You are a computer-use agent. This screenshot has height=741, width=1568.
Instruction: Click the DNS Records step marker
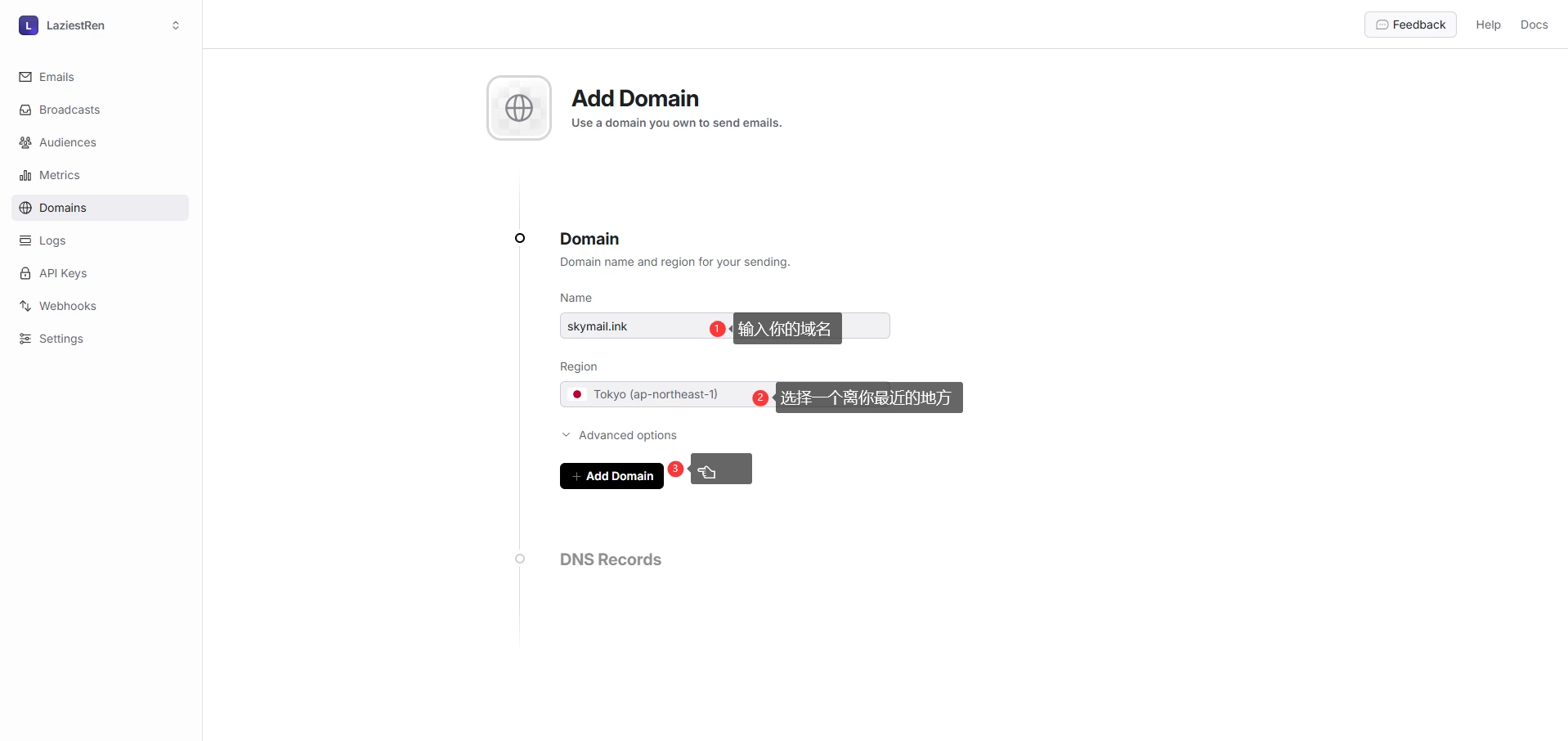pos(520,559)
